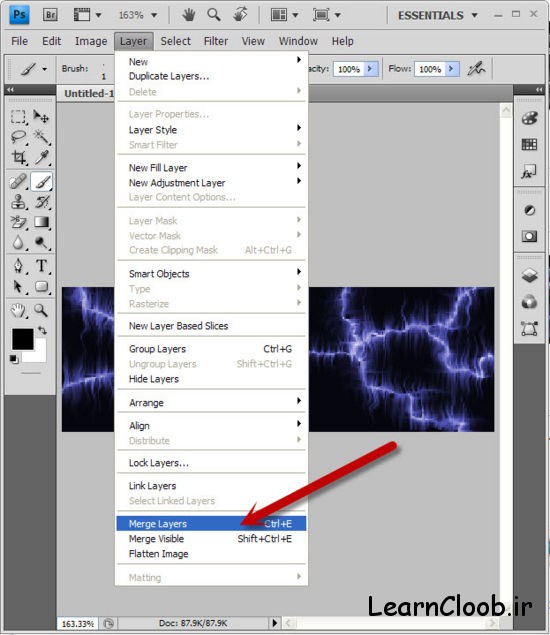Select the Gradient tool
This screenshot has width=550, height=635.
tap(41, 222)
